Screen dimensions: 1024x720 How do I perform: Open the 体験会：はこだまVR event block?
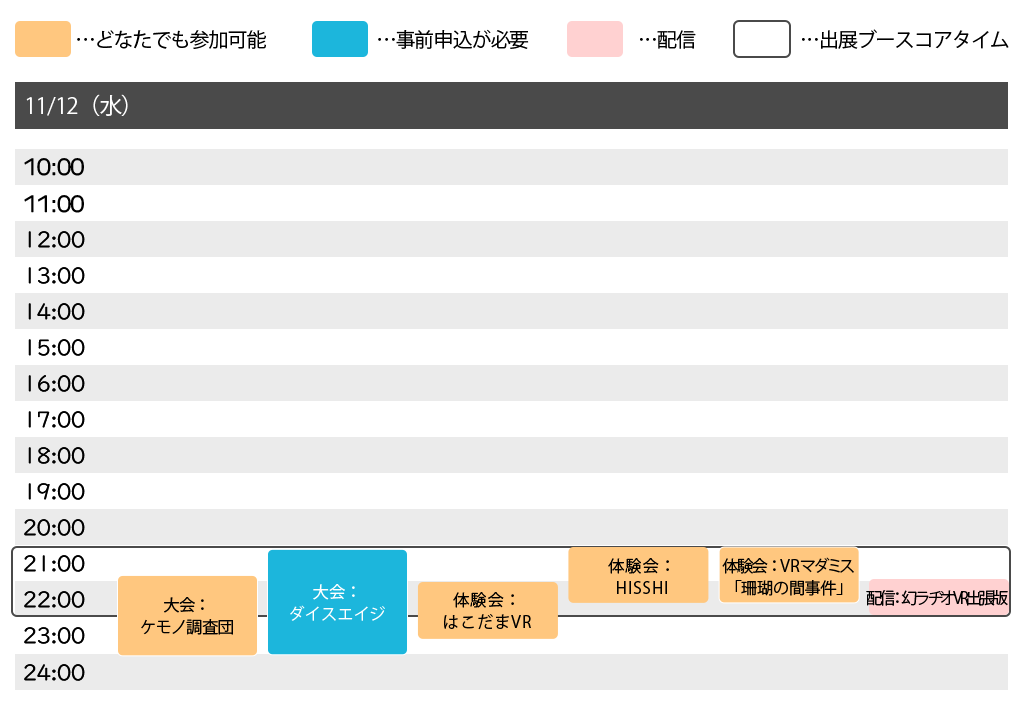pos(487,611)
